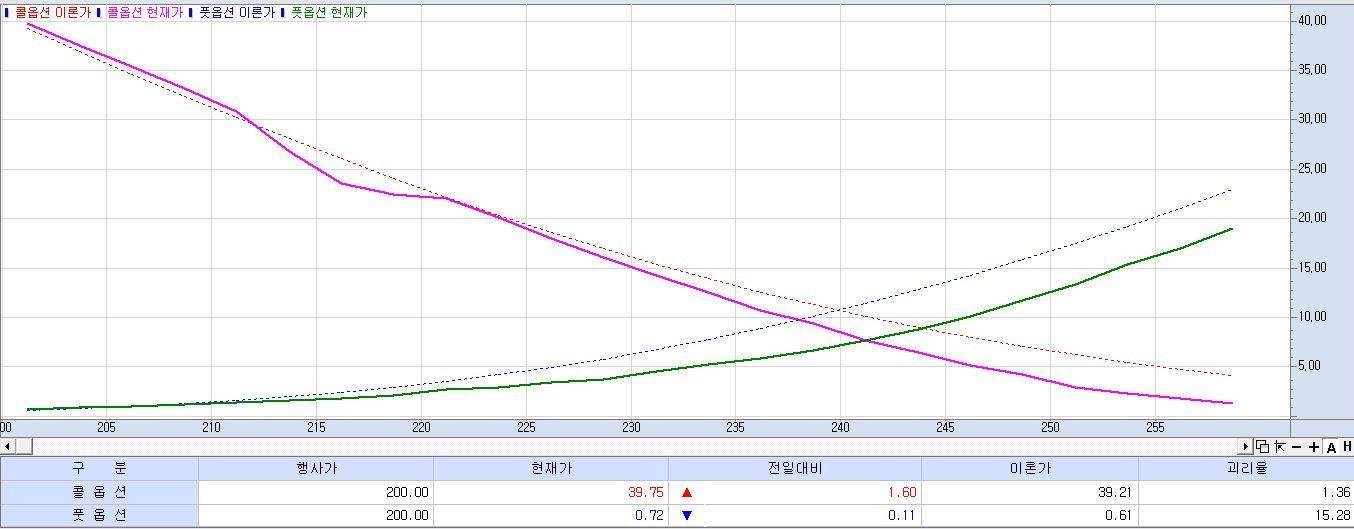Click the minus zoom-out icon
Image resolution: width=1354 pixels, height=529 pixels.
(x=1296, y=447)
